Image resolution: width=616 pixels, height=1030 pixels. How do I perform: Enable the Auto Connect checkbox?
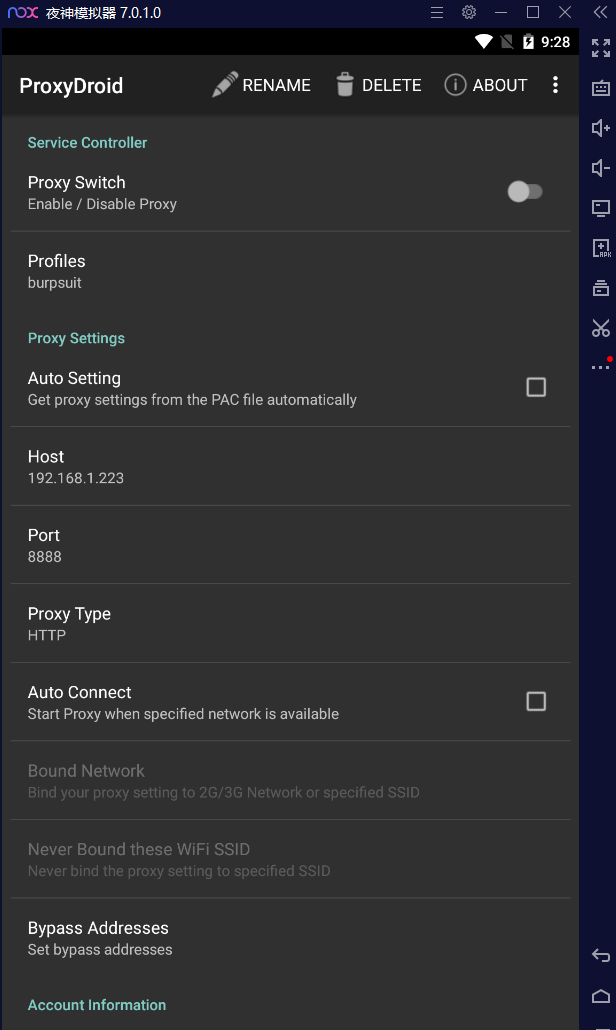pos(536,701)
